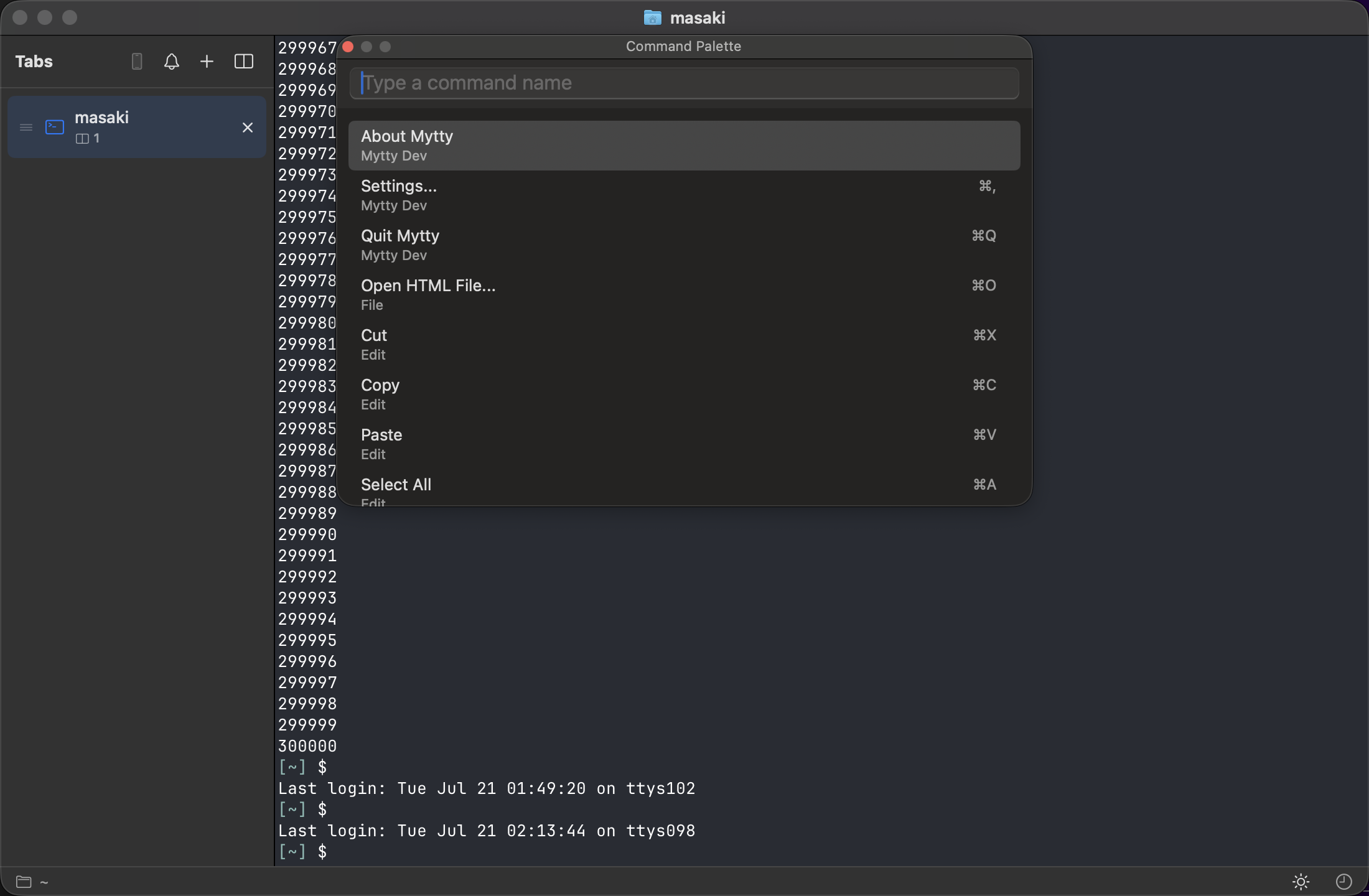Select the masaki tab in the sidebar
The image size is (1369, 896).
[137, 127]
